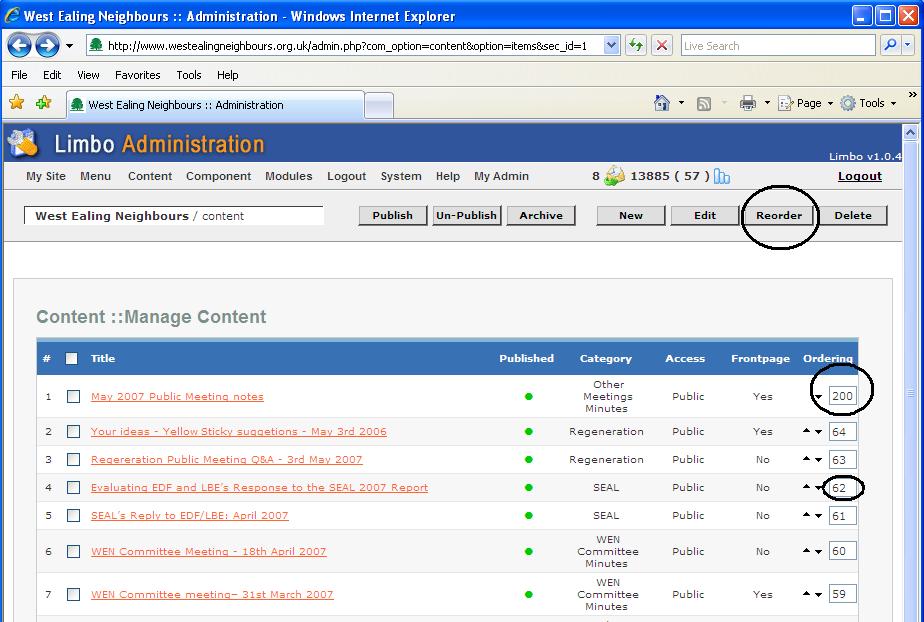
Task: Open SEAL's Reply to EDF/LBE: April 2007
Action: coord(189,515)
